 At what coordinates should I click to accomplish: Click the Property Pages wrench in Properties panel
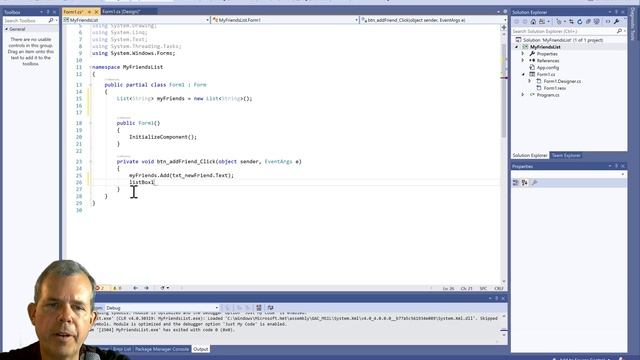pos(535,182)
